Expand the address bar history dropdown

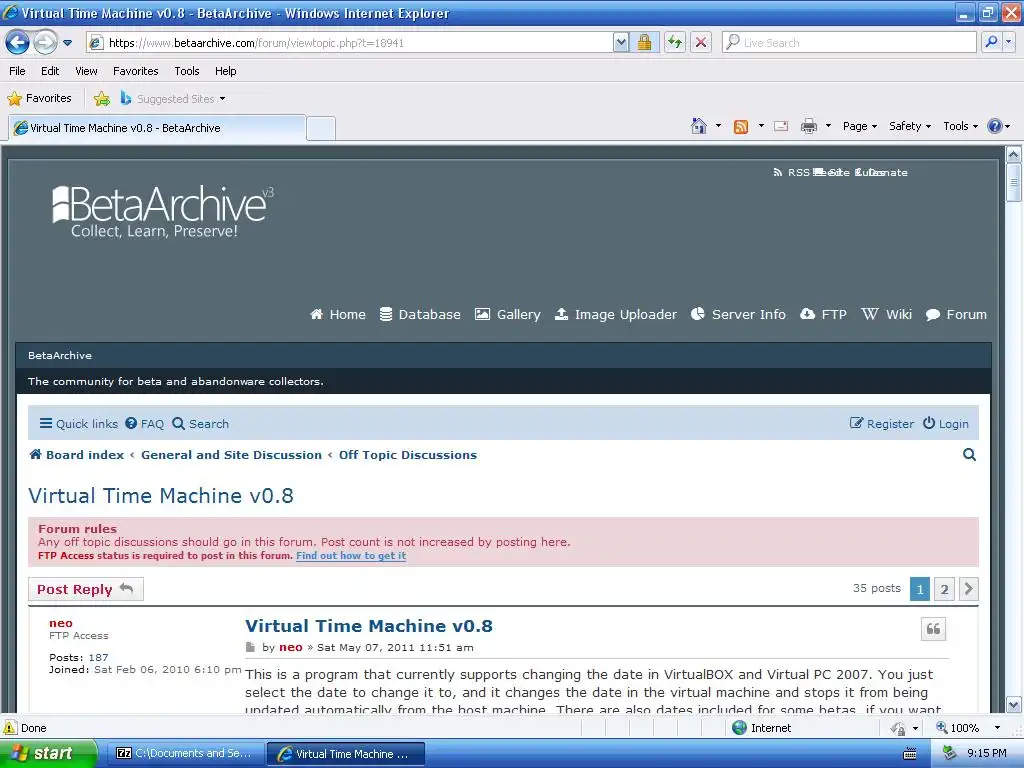[621, 43]
